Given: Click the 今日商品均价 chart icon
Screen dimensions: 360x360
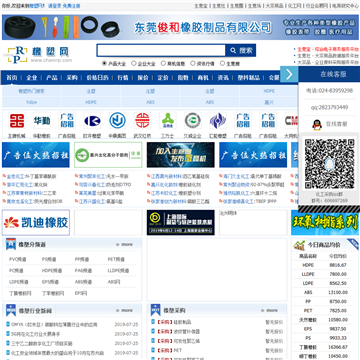Looking at the screenshot, I should click(299, 245).
